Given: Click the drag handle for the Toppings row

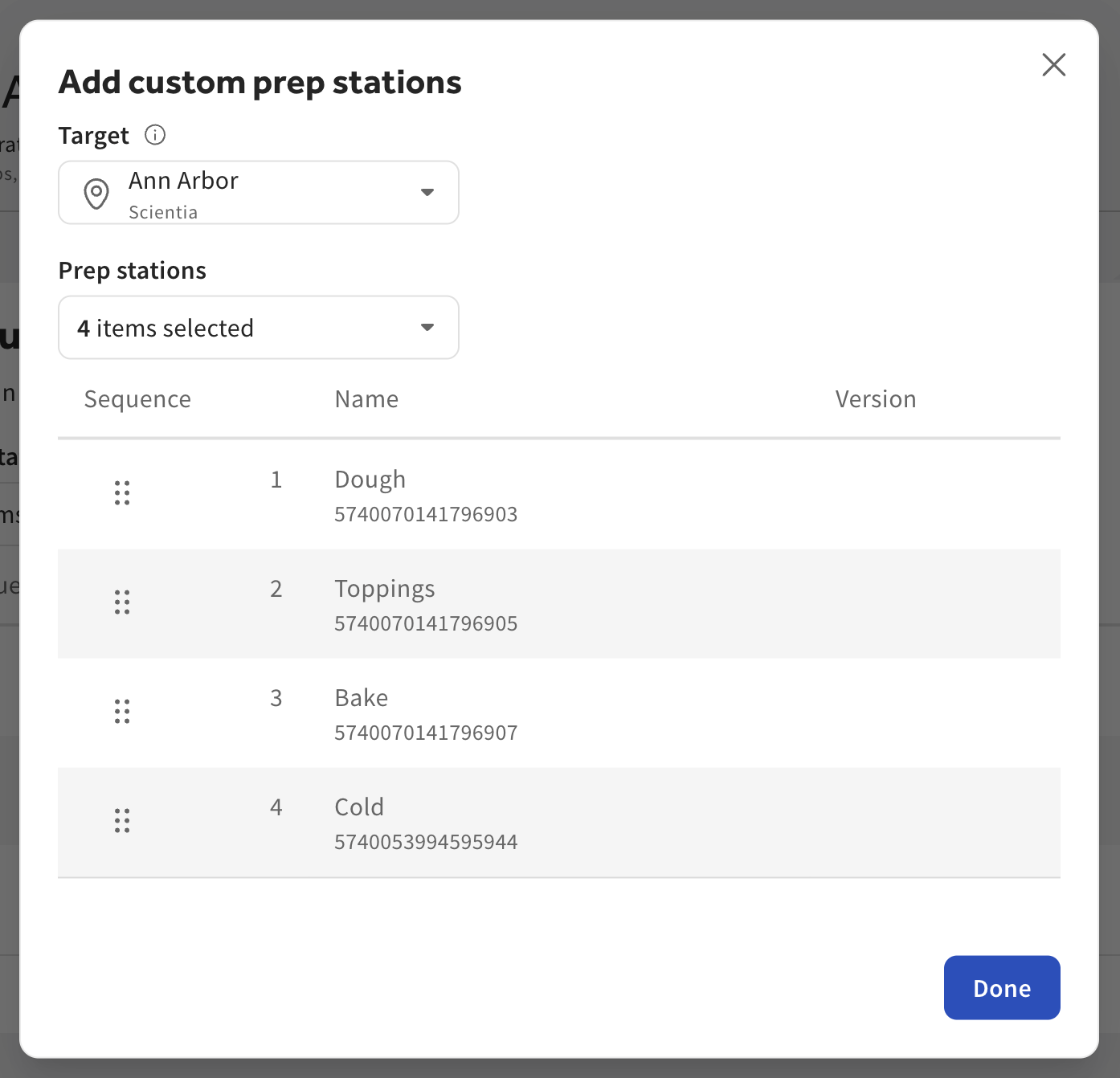Looking at the screenshot, I should click(122, 602).
